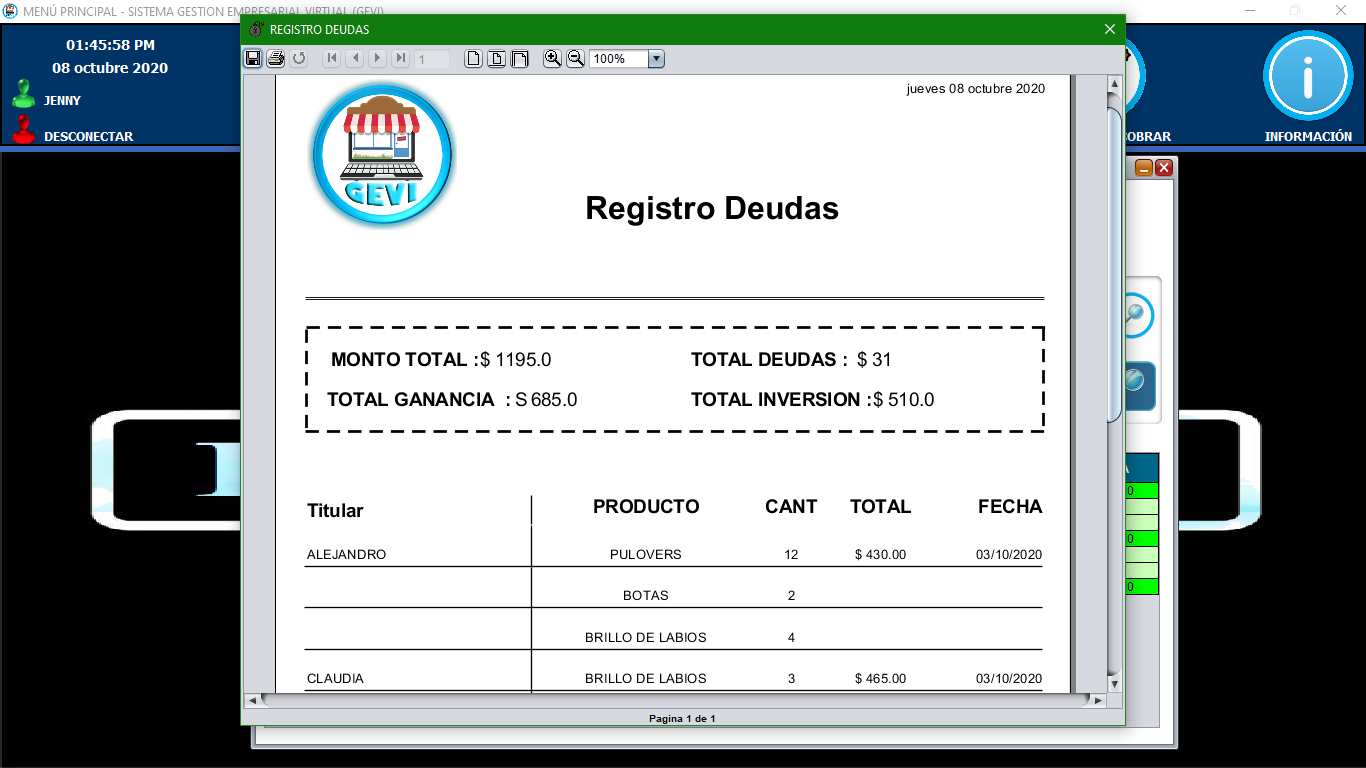1366x768 pixels.
Task: Minimize the background dialog with the orange button
Action: pos(1144,168)
